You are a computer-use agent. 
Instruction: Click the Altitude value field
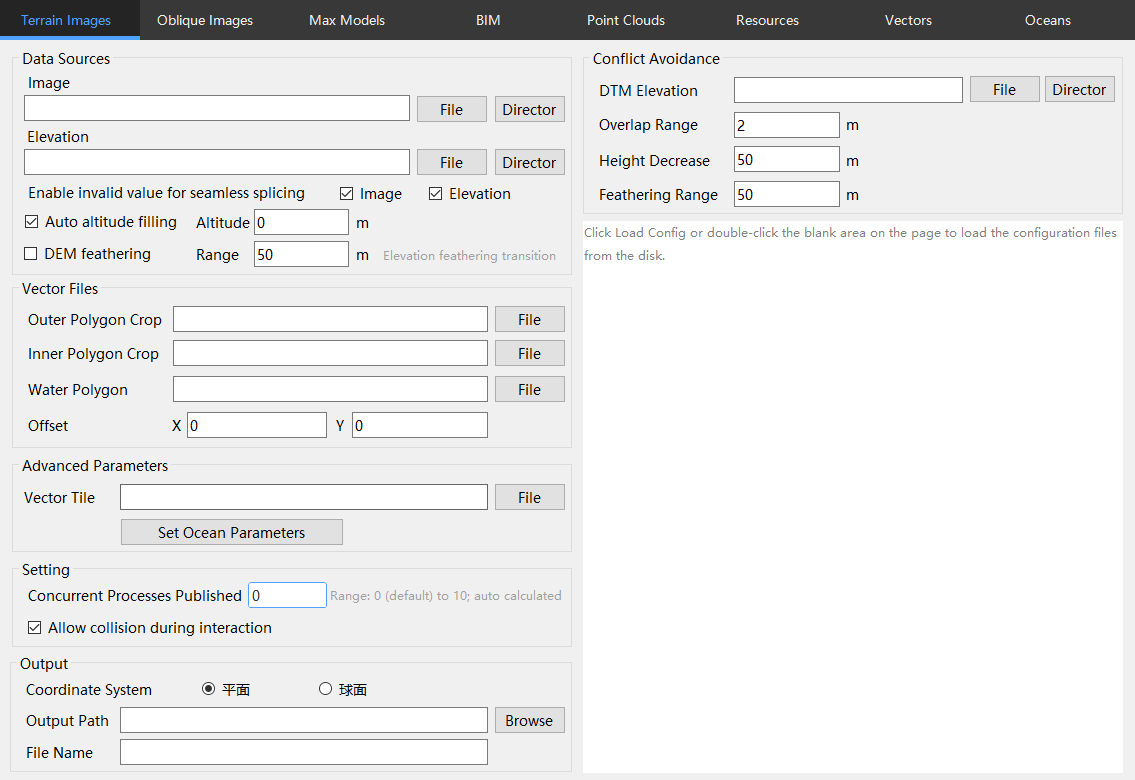[301, 222]
